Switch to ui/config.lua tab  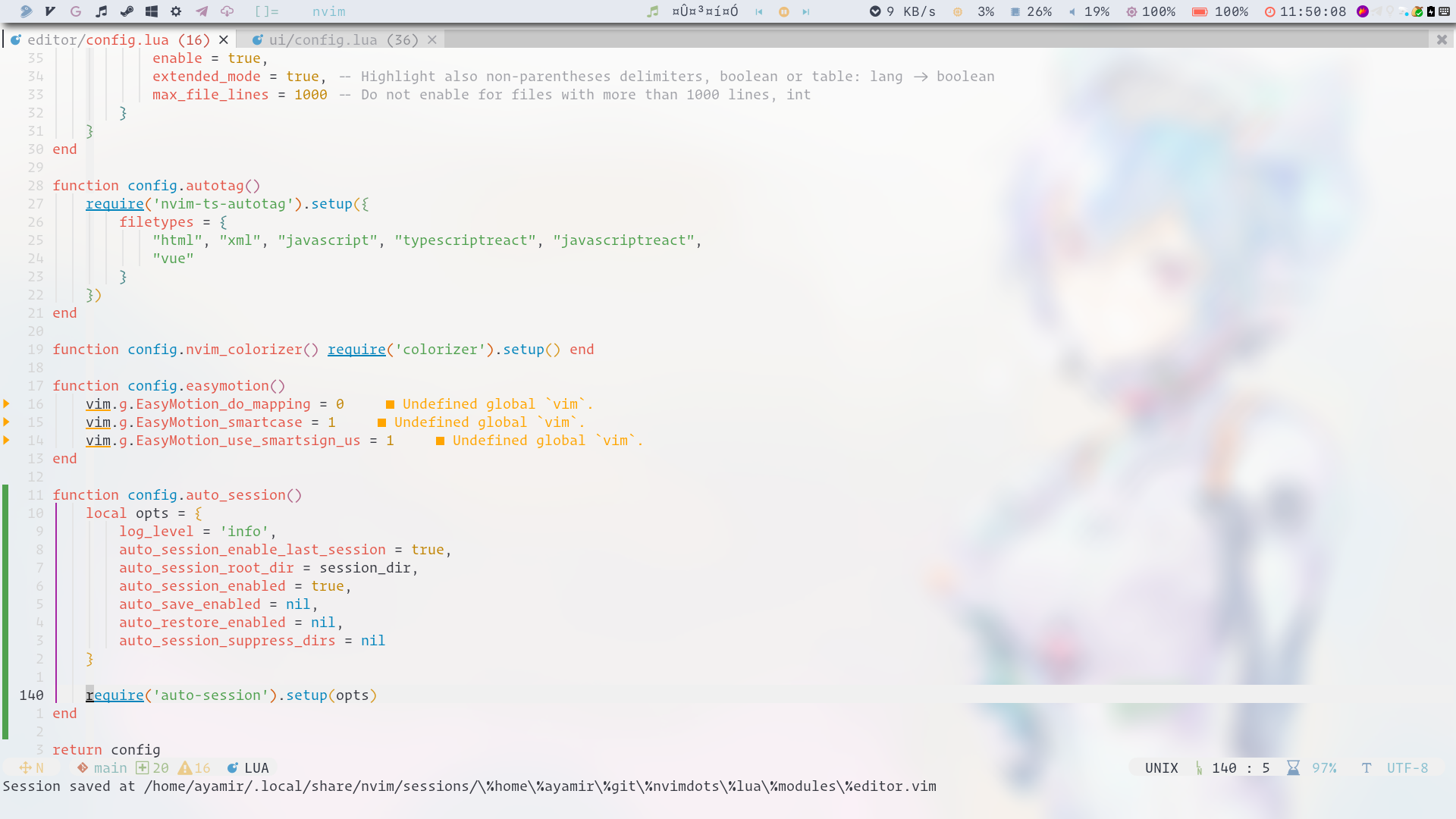tap(343, 40)
